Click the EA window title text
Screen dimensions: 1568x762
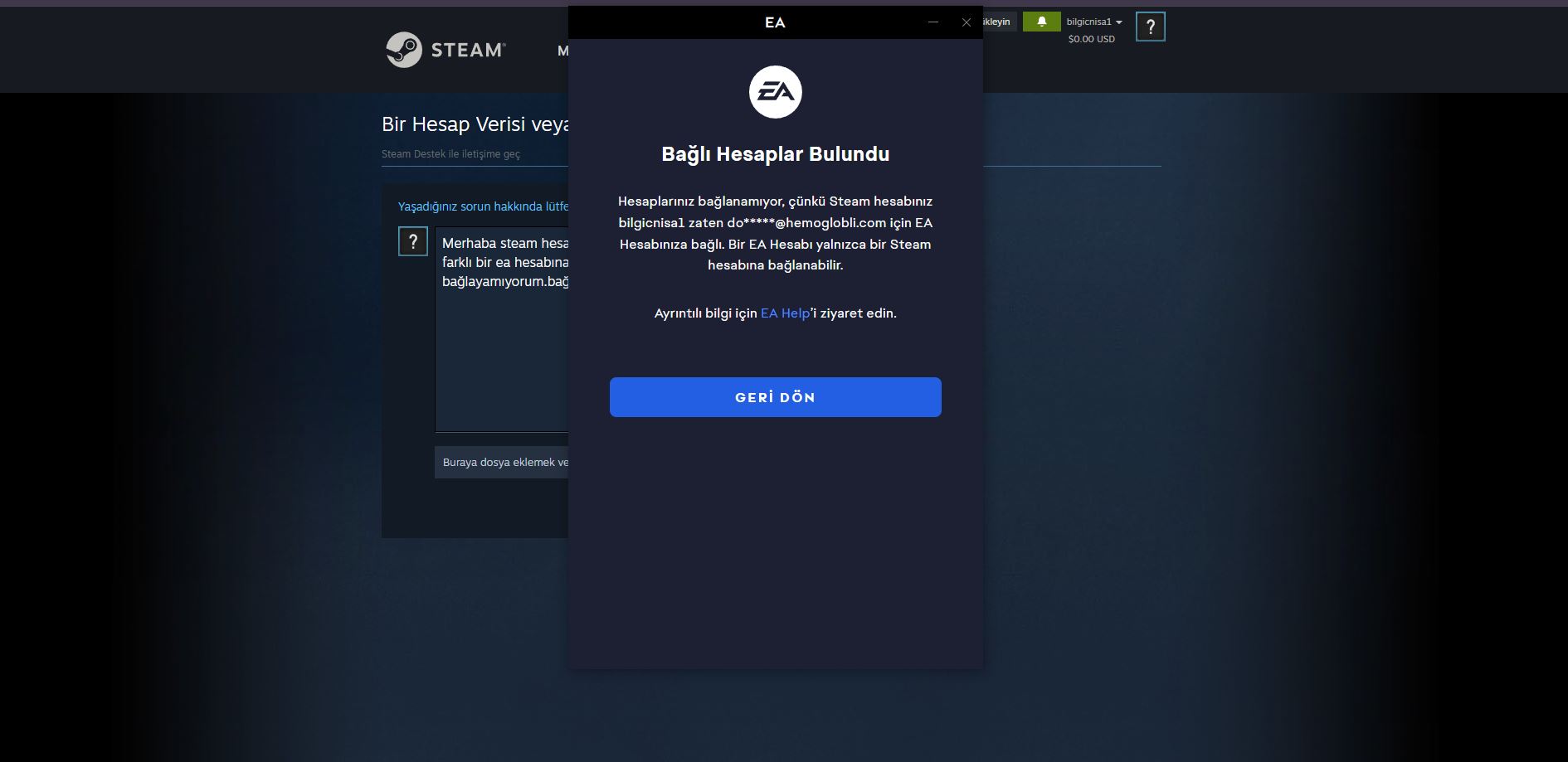click(775, 22)
